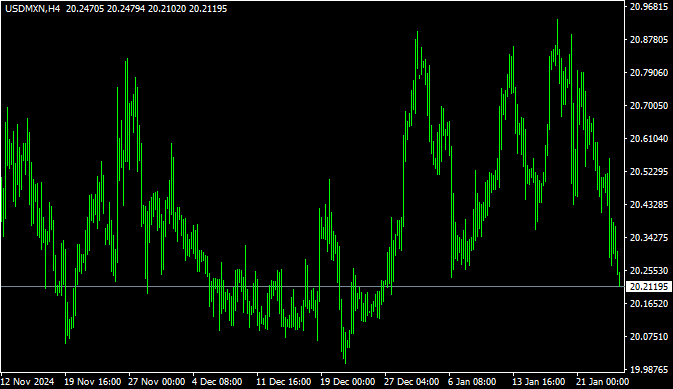The width and height of the screenshot is (673, 389).
Task: Click the 19 Nov 16:00 time marker
Action: click(93, 381)
